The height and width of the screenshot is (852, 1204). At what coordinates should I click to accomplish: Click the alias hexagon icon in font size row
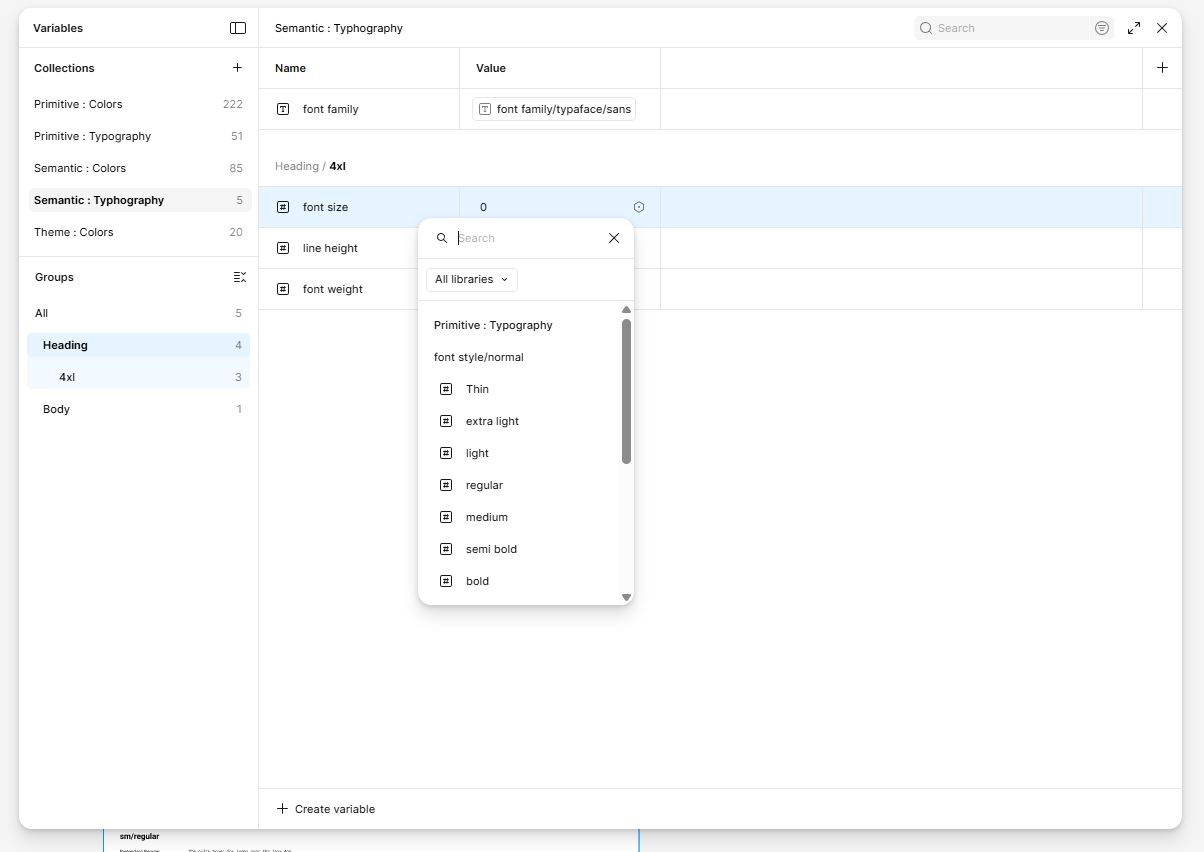coord(639,207)
